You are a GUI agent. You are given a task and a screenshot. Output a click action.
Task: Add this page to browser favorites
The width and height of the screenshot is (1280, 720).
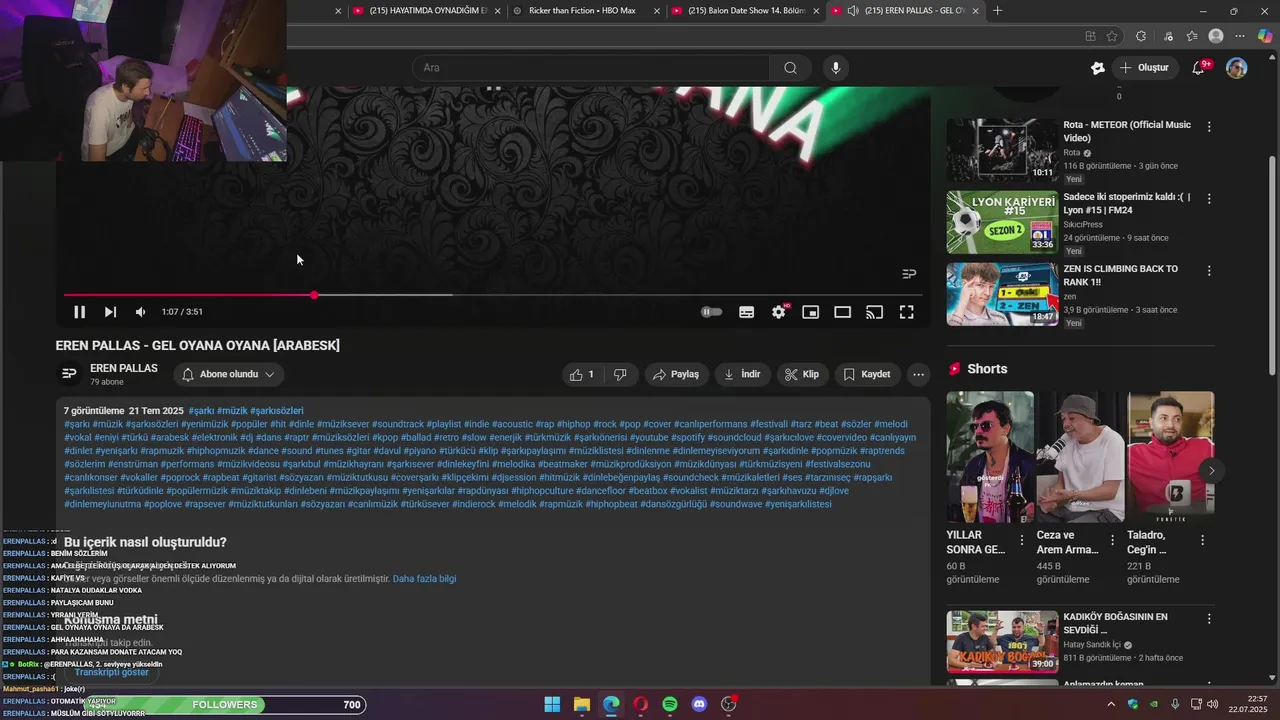(x=1112, y=36)
